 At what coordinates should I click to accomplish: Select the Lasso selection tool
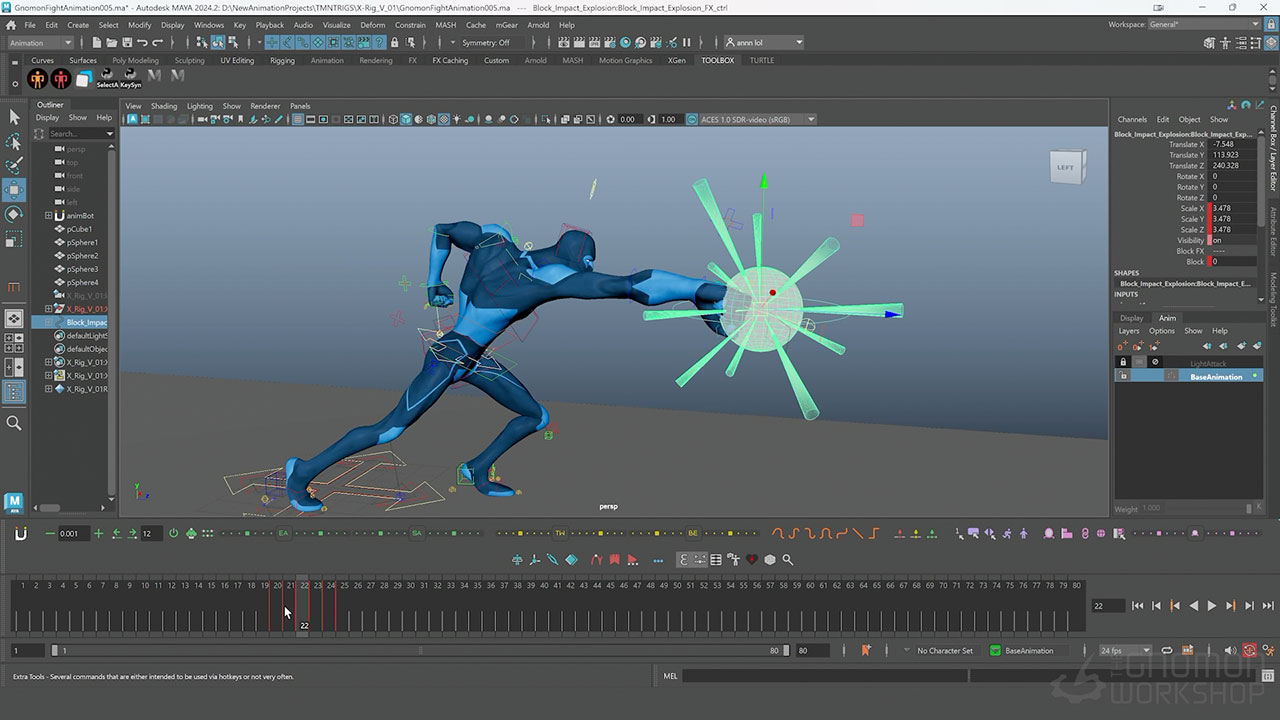pyautogui.click(x=14, y=141)
